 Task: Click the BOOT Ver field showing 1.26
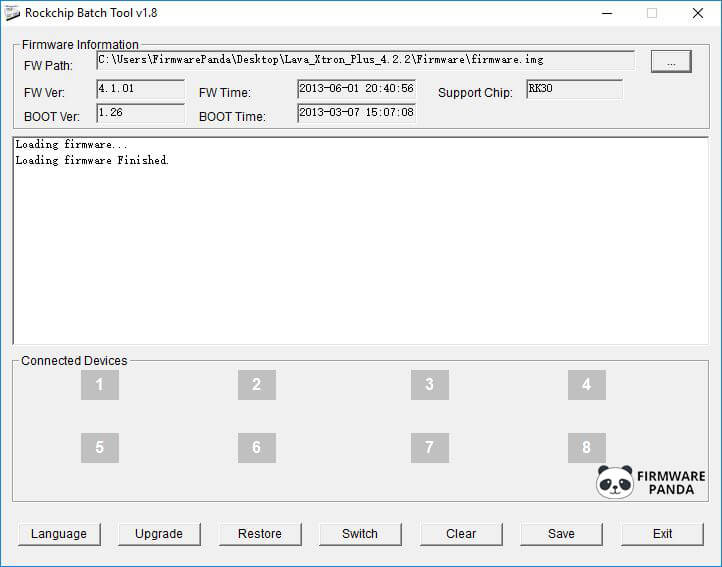click(140, 113)
